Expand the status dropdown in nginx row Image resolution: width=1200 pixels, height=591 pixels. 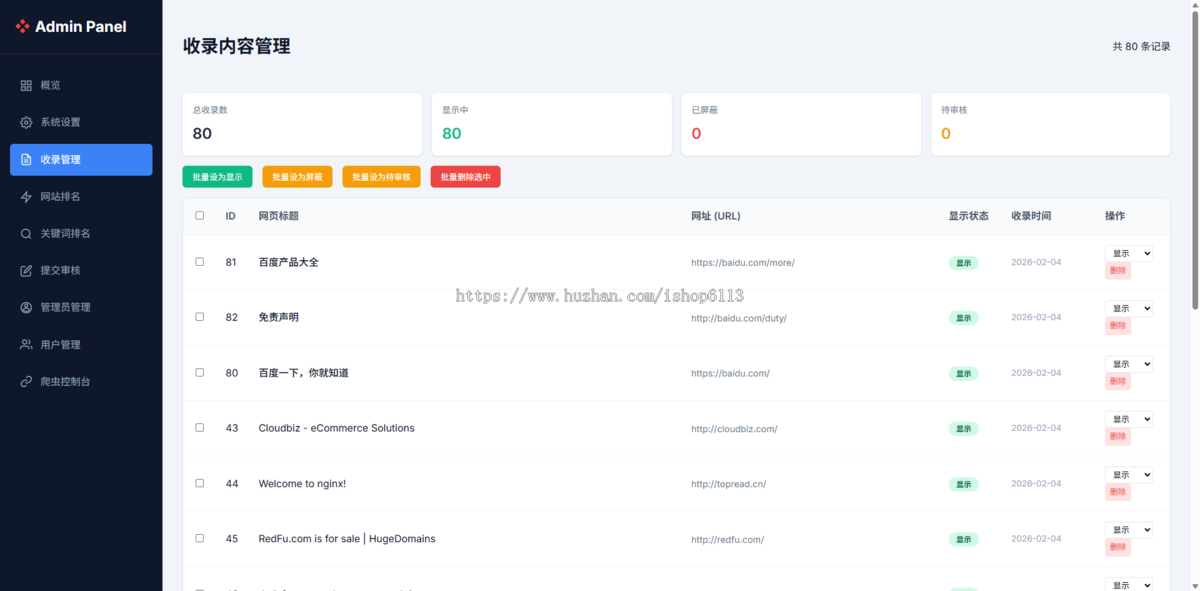click(x=1129, y=475)
